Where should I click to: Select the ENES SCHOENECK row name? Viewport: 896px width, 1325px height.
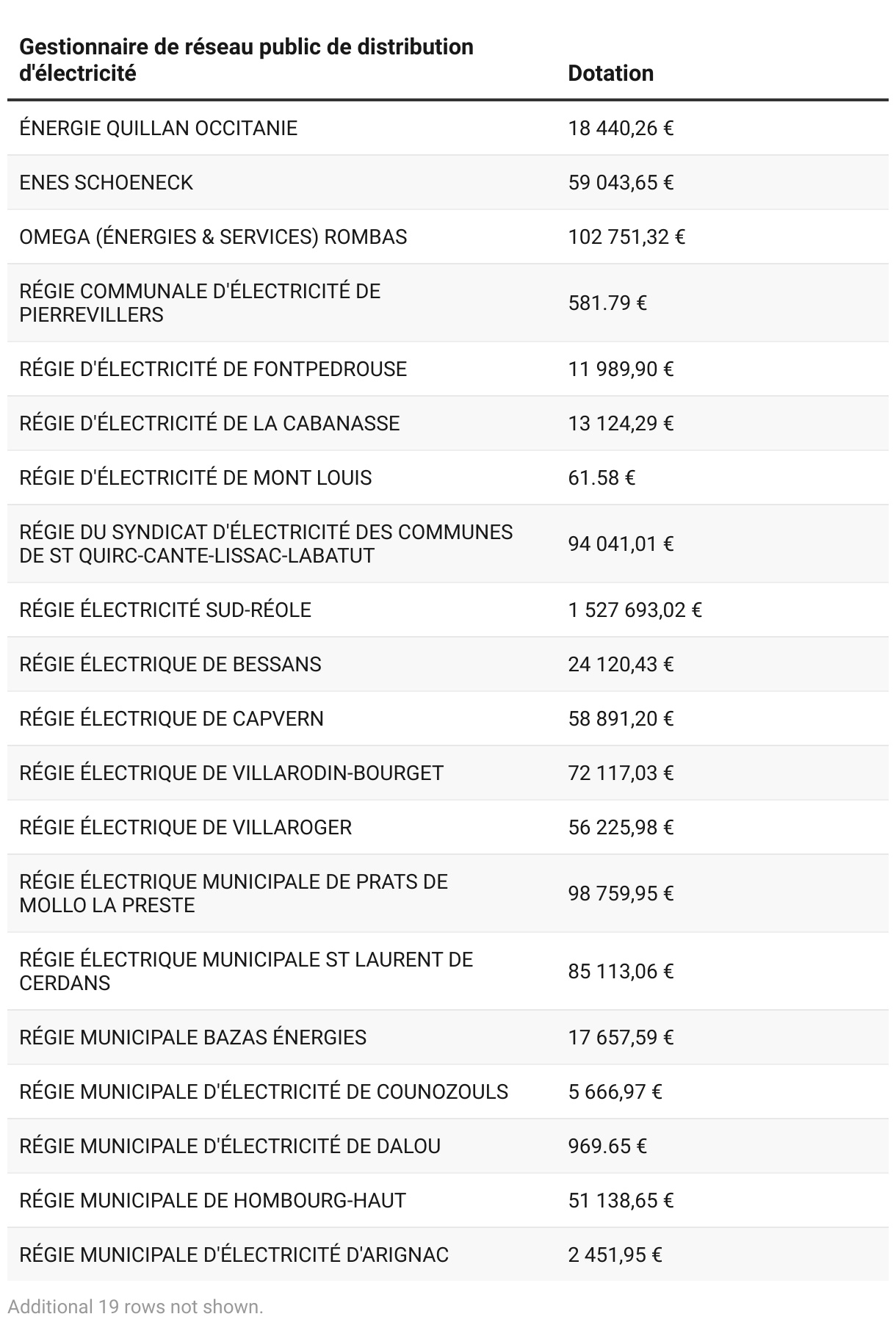(106, 182)
